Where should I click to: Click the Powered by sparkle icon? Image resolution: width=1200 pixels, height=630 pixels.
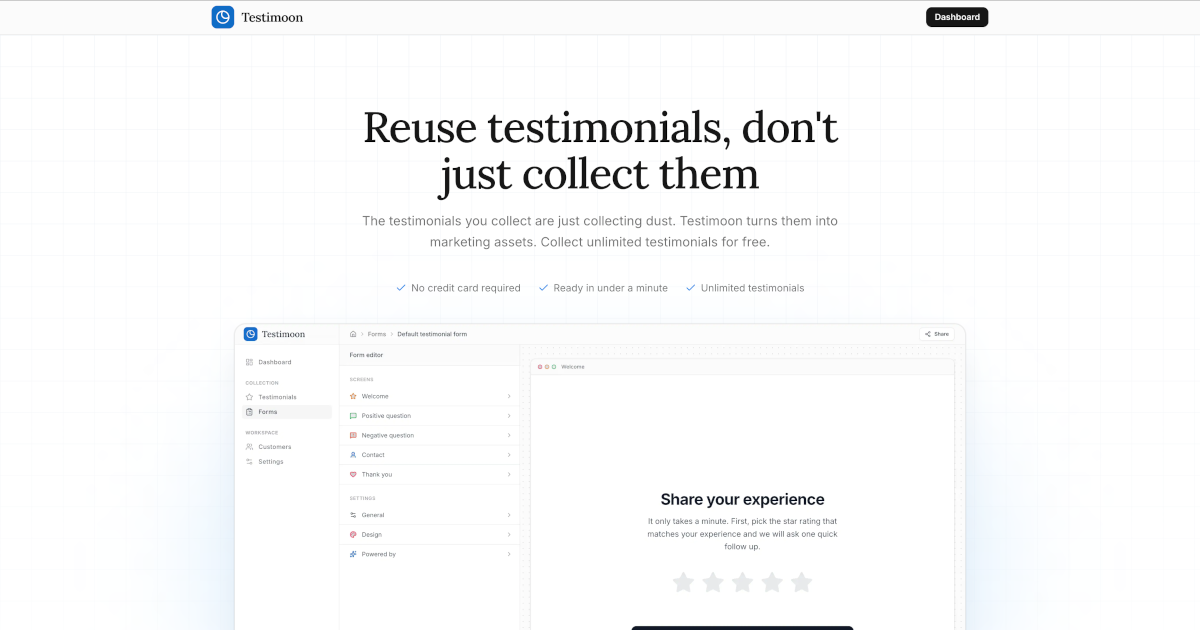tap(353, 554)
